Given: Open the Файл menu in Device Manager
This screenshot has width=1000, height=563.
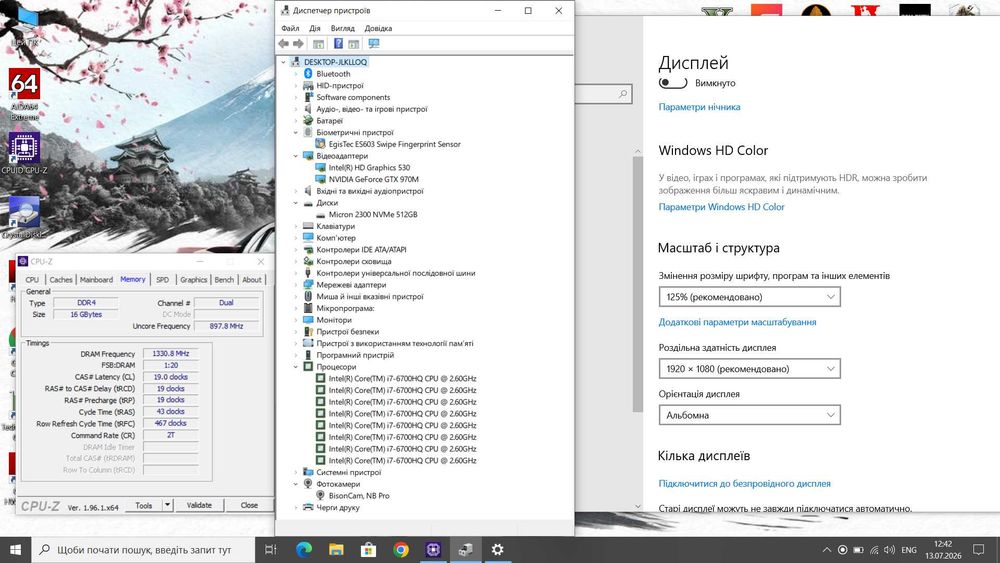Looking at the screenshot, I should coord(290,28).
